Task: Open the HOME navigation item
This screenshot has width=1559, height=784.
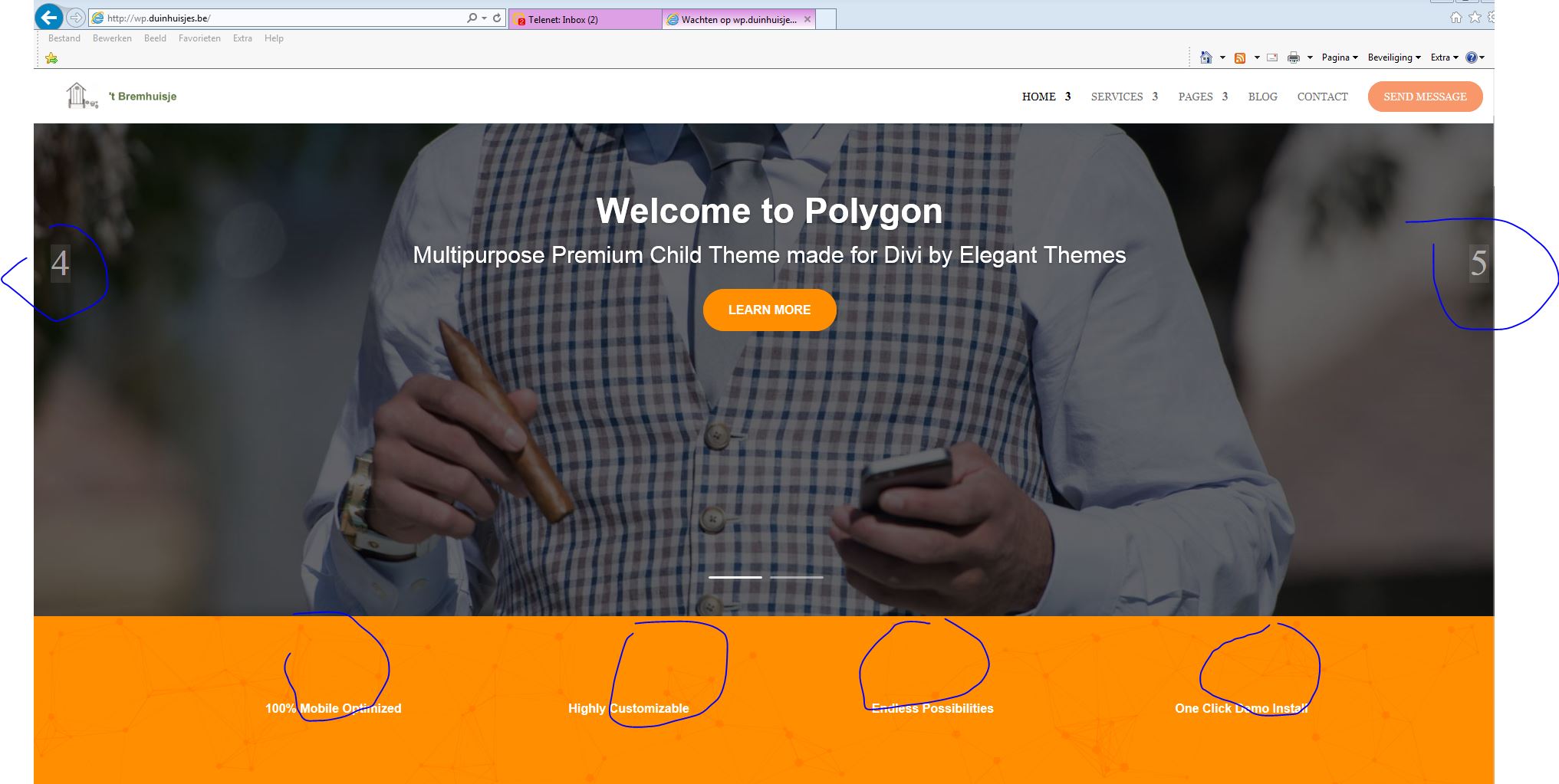Action: pos(1039,97)
